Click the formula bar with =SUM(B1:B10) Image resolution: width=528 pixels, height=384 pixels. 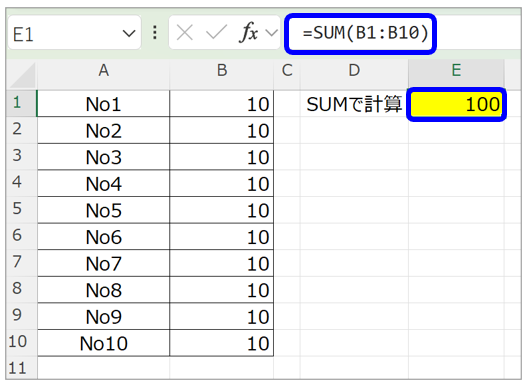(x=360, y=33)
